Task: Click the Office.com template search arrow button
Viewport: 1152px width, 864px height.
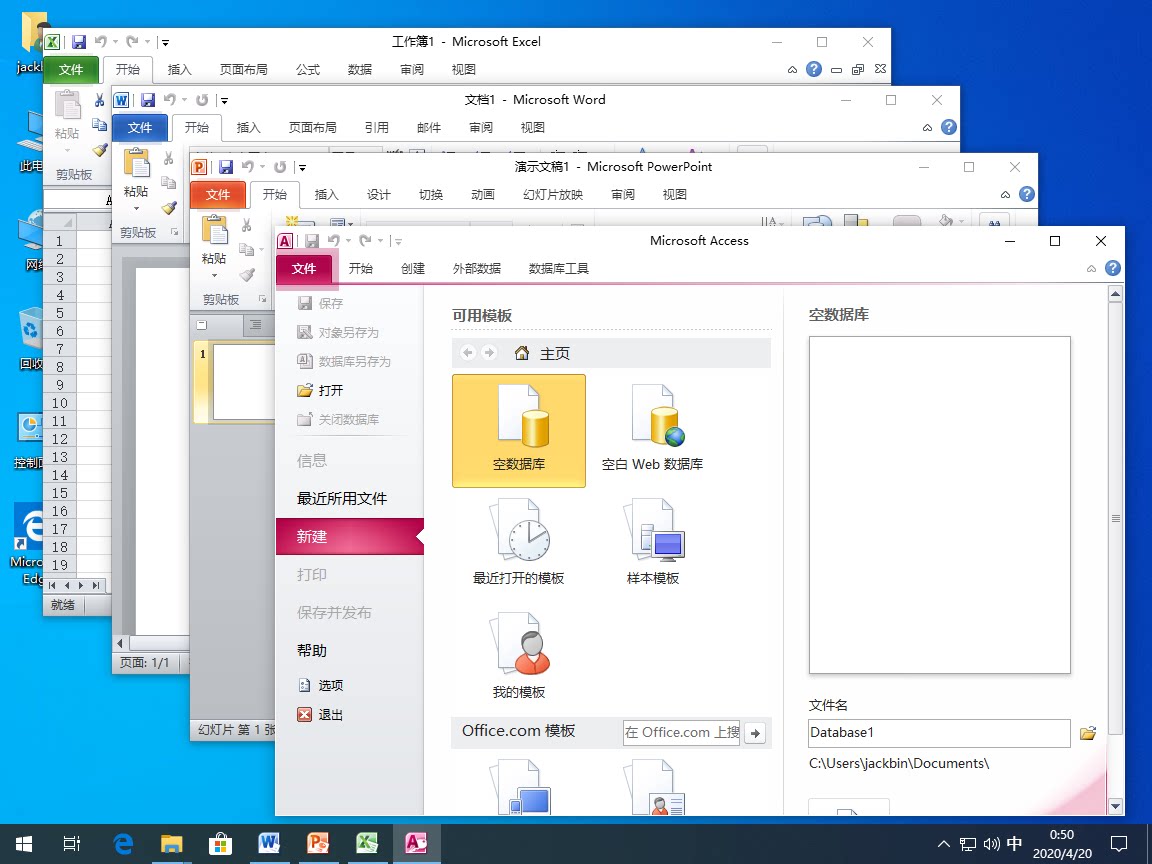Action: coord(756,733)
